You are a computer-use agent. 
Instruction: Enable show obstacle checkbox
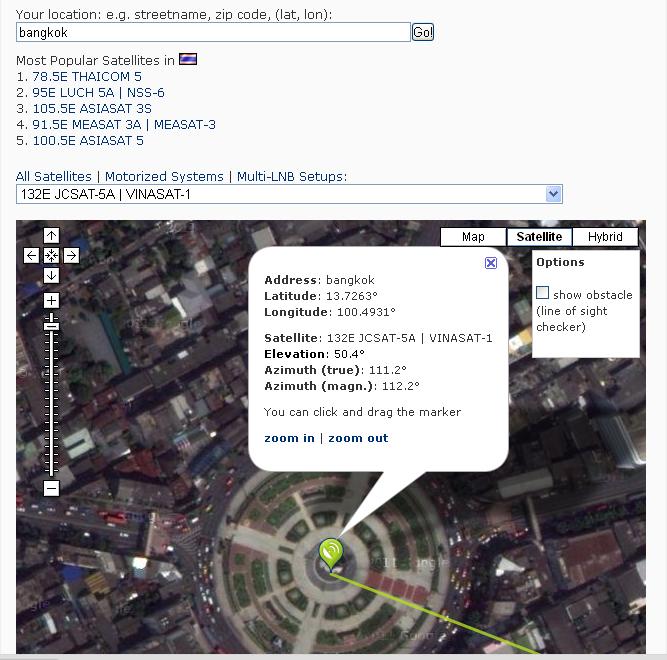pos(542,293)
